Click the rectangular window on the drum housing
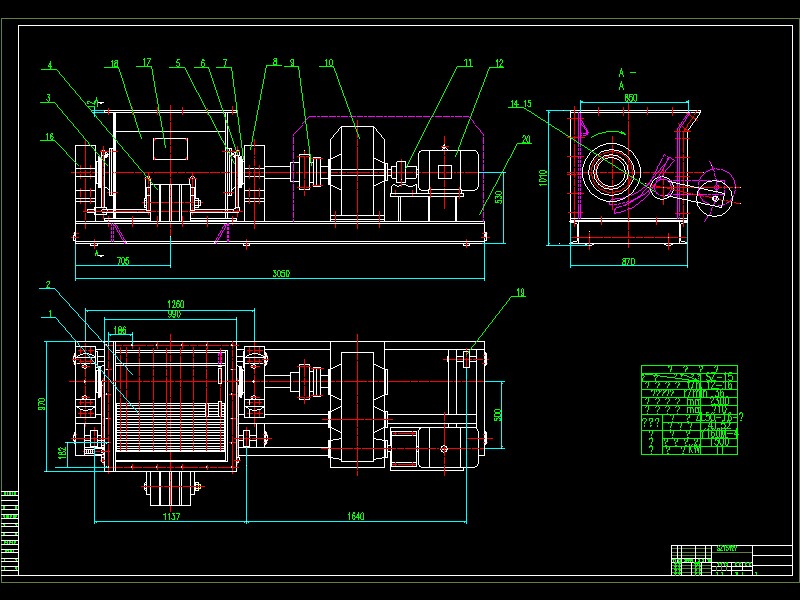 [170, 146]
